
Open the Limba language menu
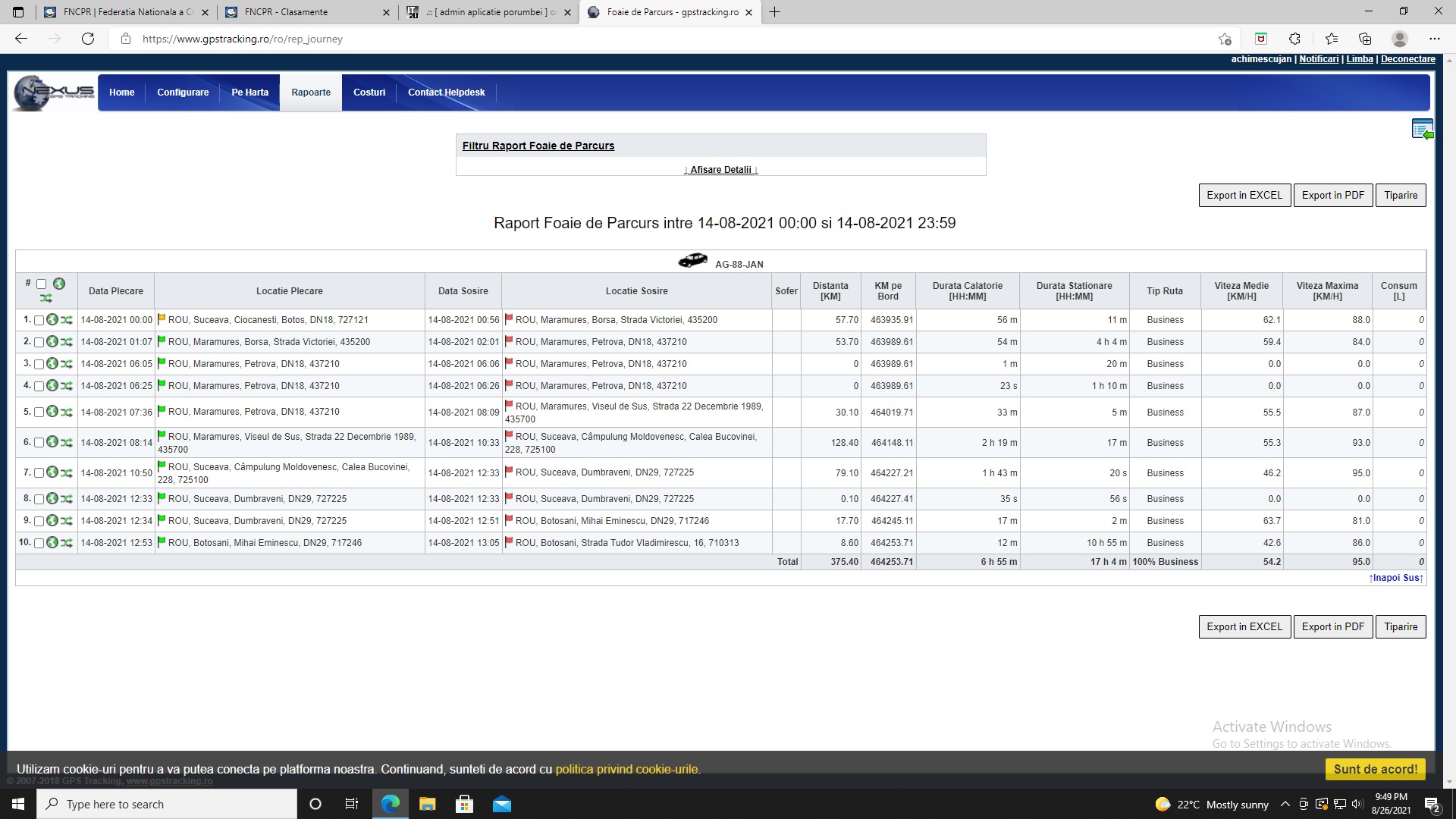(1359, 59)
